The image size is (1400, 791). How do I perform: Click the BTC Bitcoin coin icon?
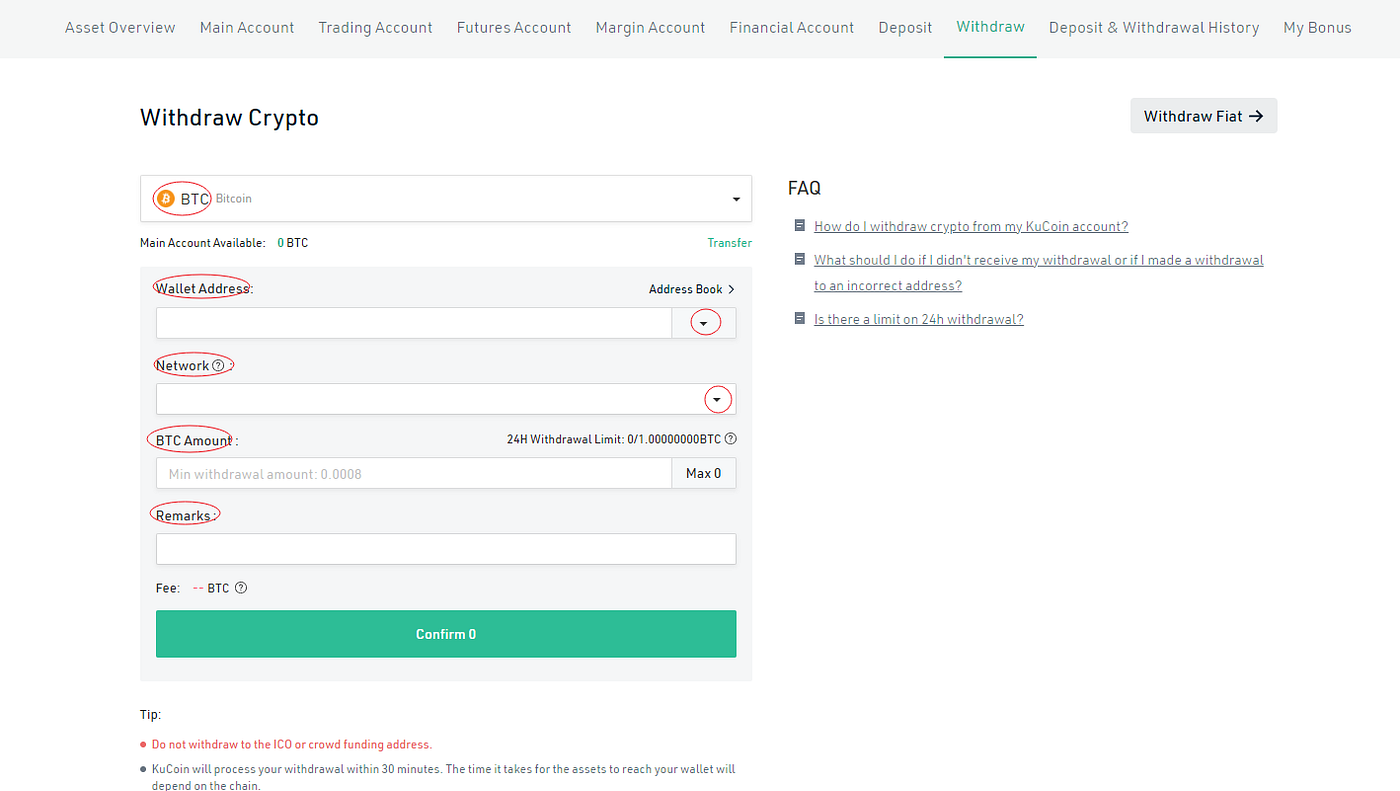click(164, 198)
